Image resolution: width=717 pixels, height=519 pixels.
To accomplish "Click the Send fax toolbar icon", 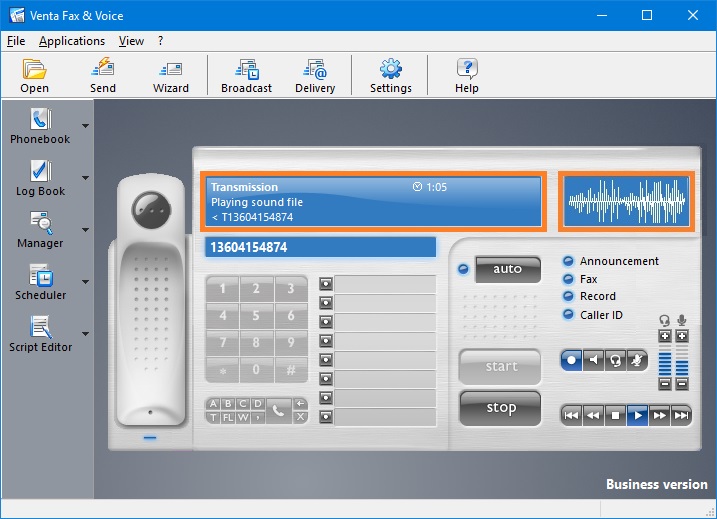I will pyautogui.click(x=102, y=75).
